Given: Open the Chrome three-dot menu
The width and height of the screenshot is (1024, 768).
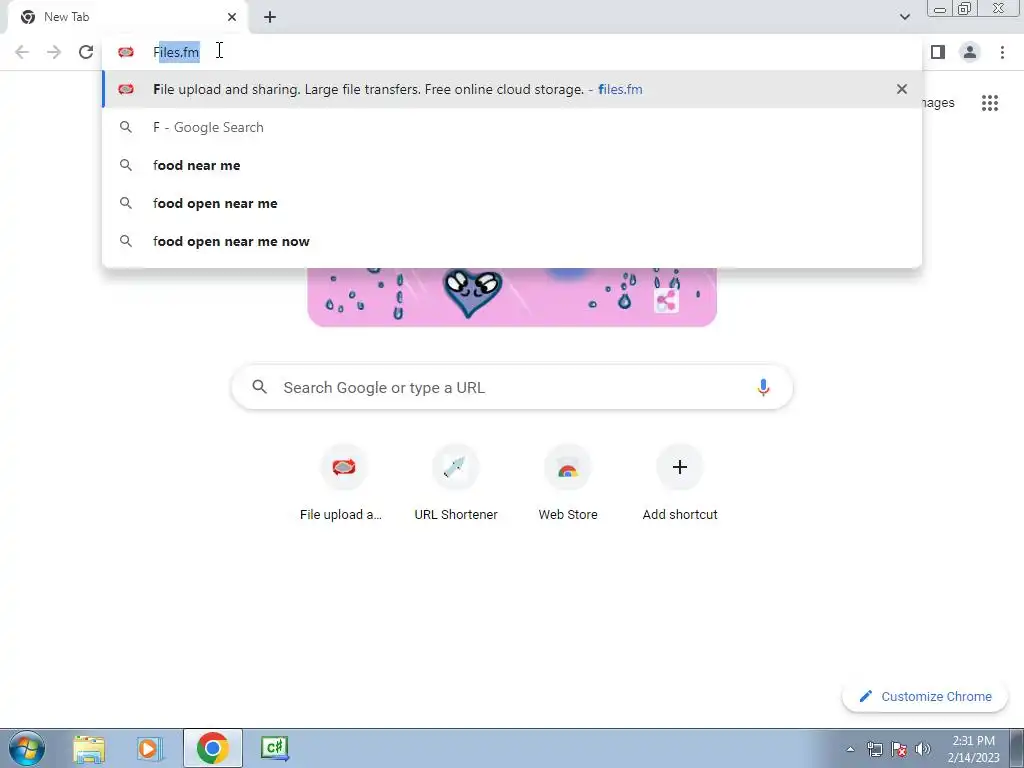Looking at the screenshot, I should coord(1002,52).
